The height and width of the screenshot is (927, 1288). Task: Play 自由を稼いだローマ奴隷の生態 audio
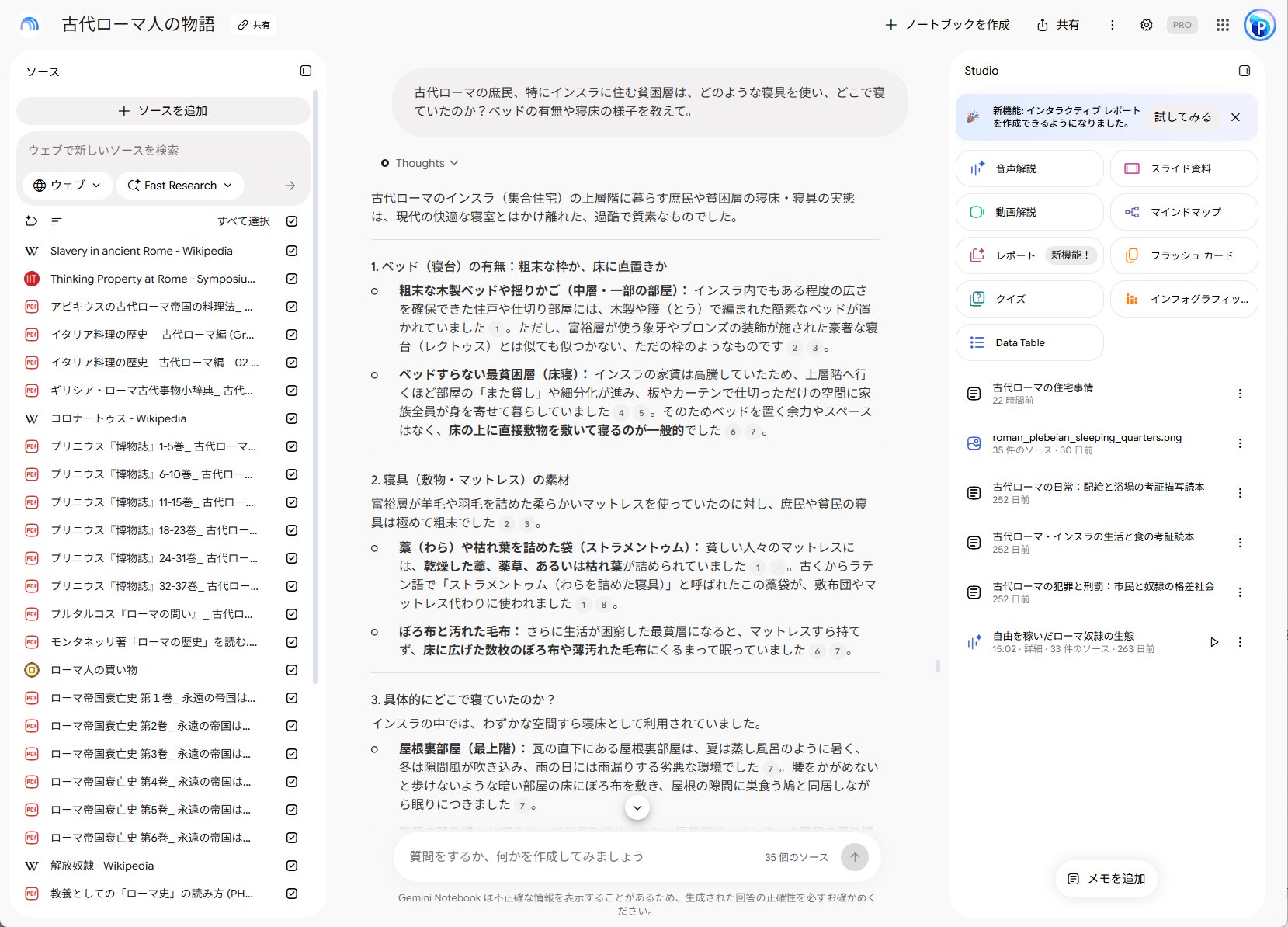[1214, 642]
